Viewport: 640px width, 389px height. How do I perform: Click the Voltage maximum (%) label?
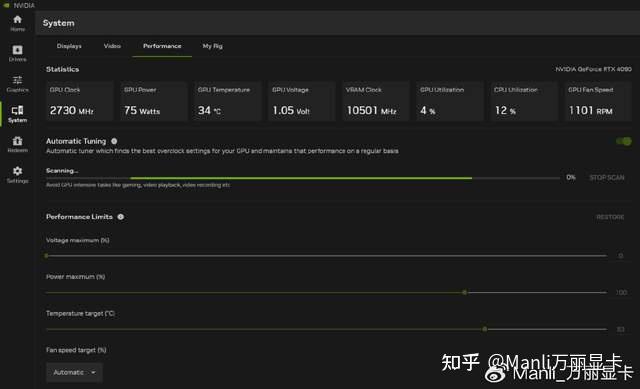78,240
